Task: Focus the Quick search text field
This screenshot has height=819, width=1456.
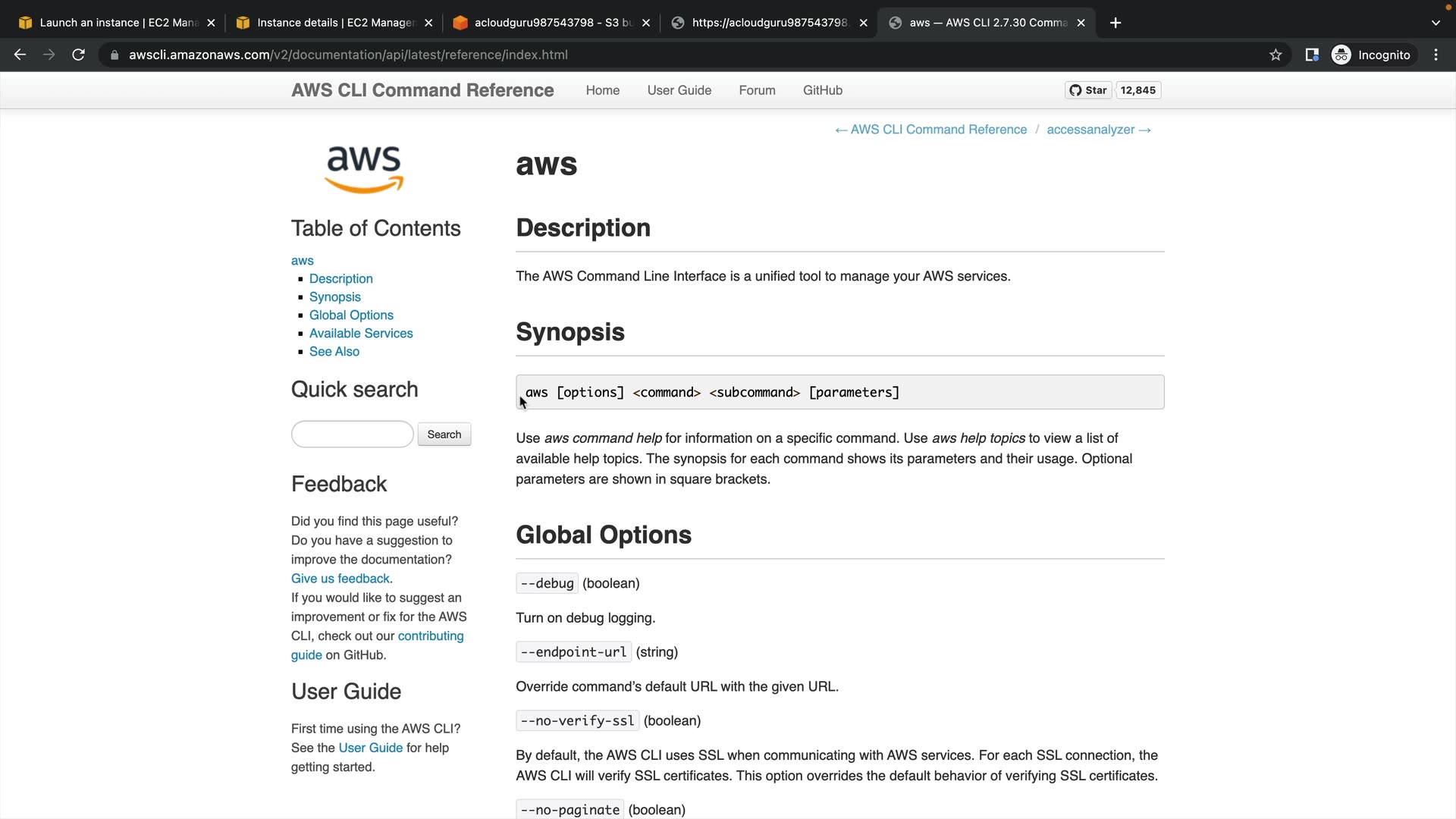Action: [x=352, y=435]
